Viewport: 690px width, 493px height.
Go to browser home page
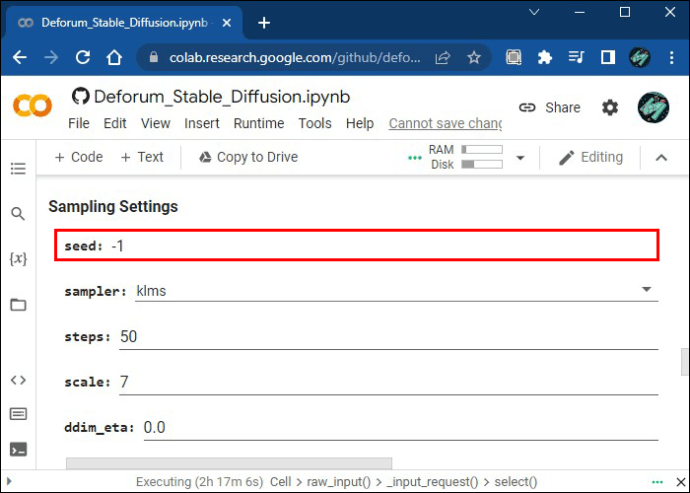click(114, 57)
